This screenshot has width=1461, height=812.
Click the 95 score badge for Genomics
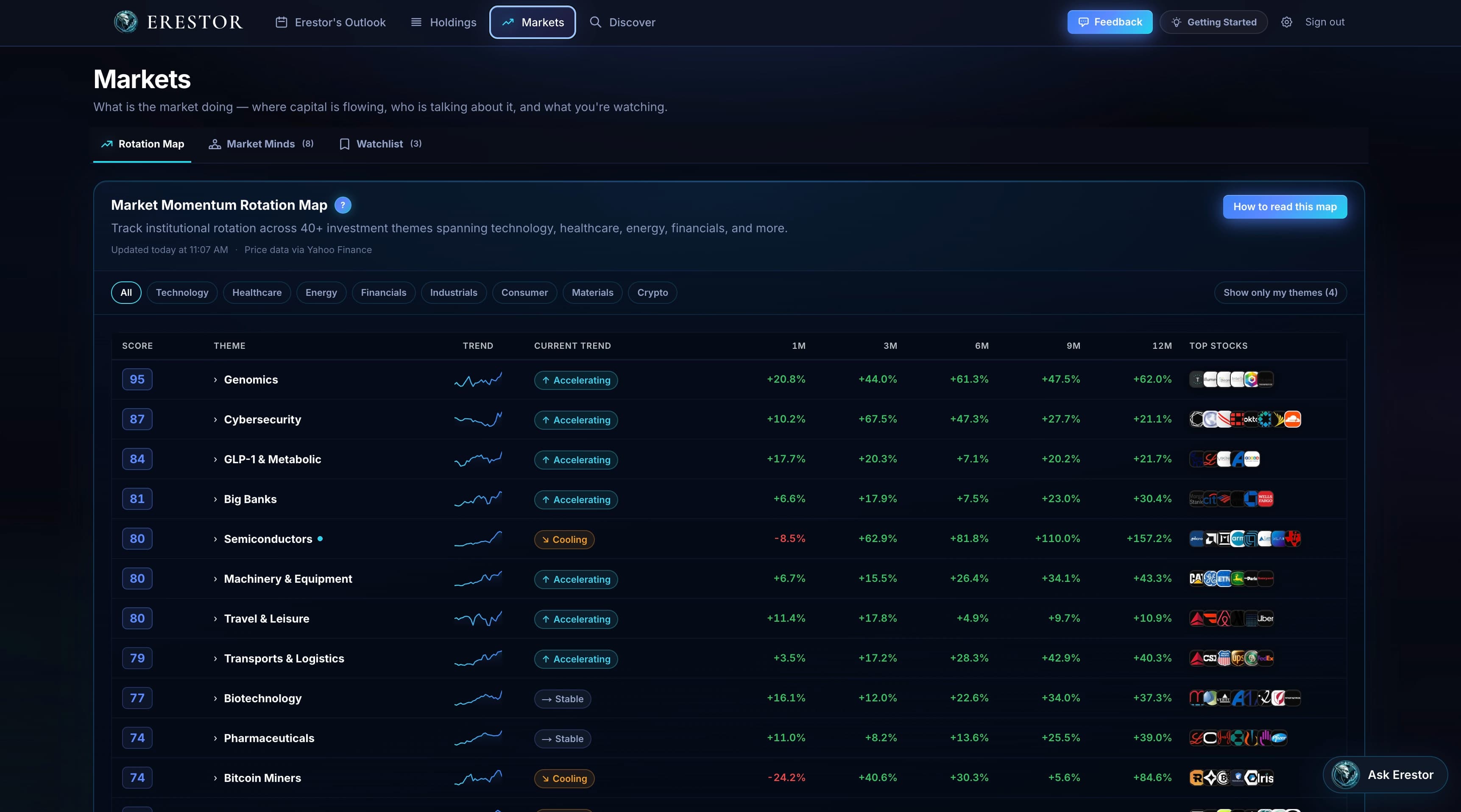[x=137, y=379]
